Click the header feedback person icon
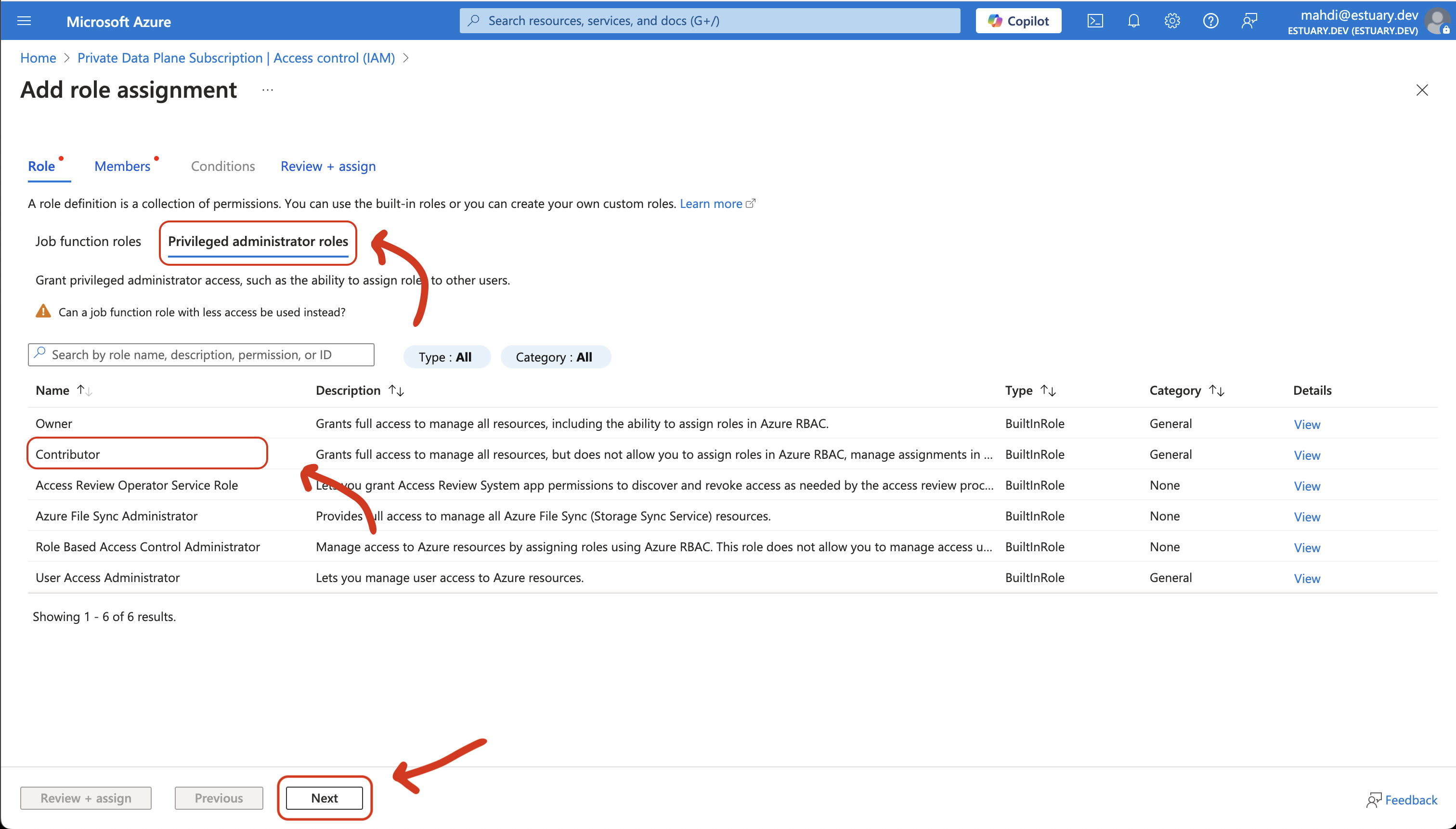Viewport: 1456px width, 829px height. coord(1249,21)
